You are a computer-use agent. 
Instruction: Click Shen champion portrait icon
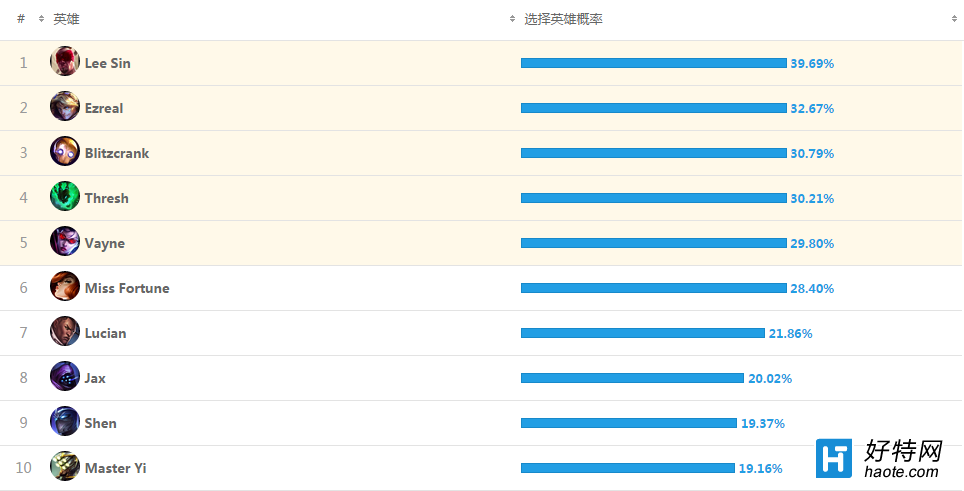[65, 422]
